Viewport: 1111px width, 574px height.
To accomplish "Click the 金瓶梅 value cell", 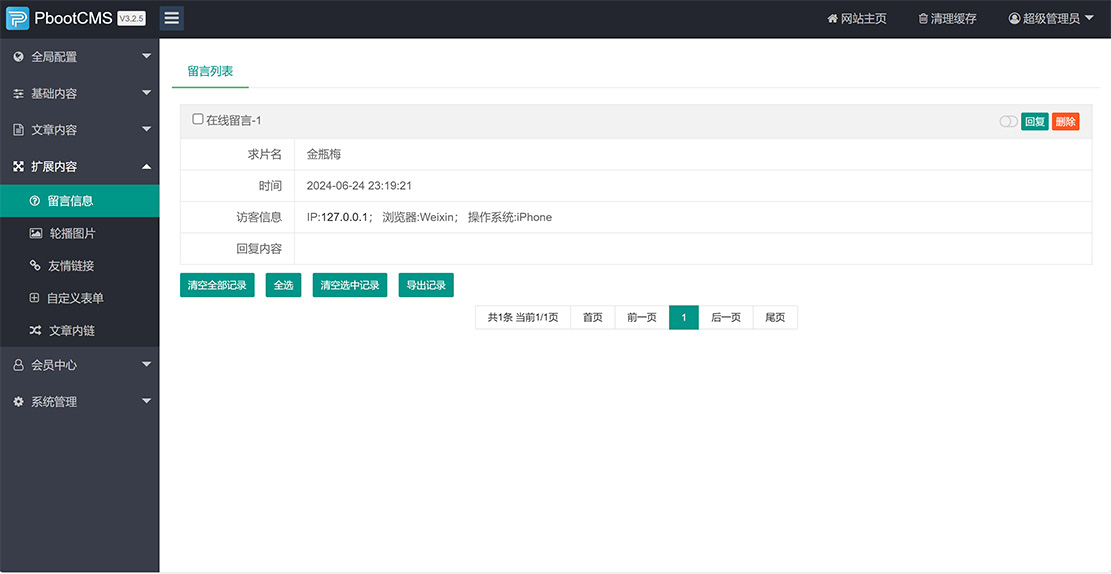I will click(x=693, y=154).
